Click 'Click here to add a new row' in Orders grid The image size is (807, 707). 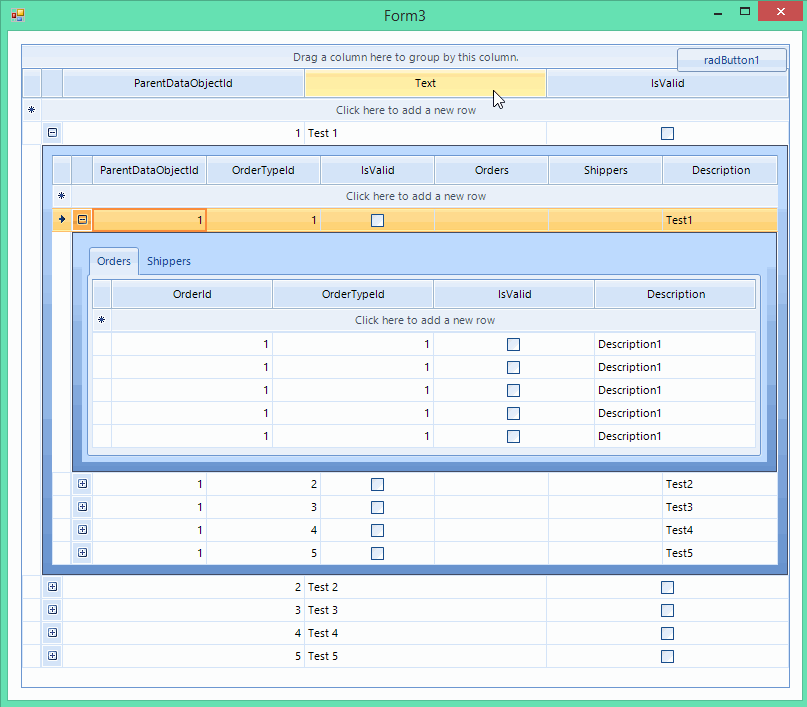[425, 320]
